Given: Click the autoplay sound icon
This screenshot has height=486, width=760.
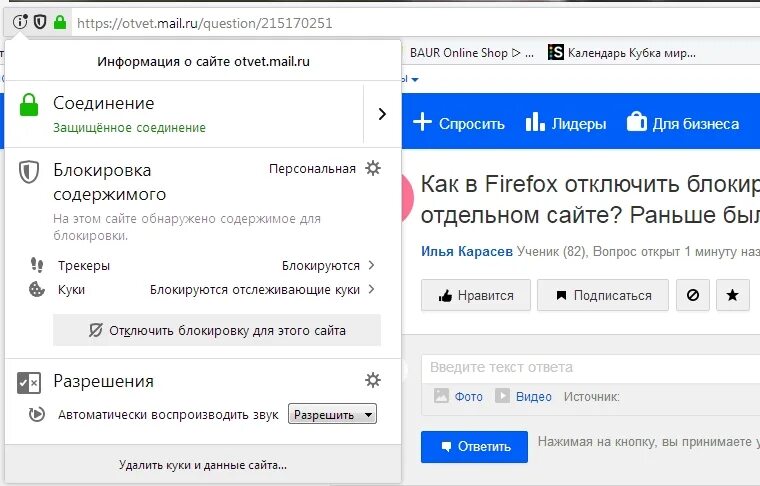Looking at the screenshot, I should 37,414.
